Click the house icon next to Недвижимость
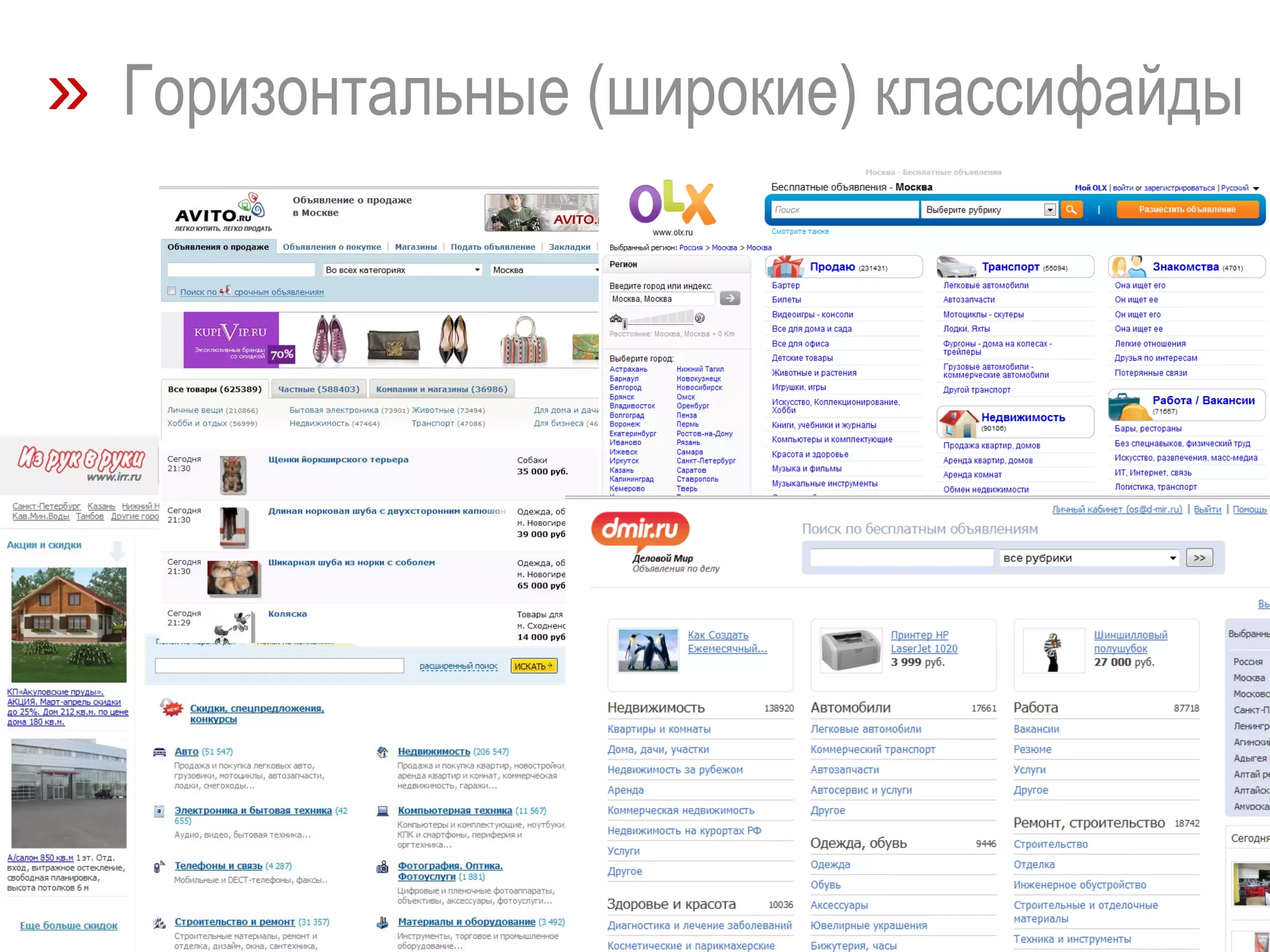This screenshot has width=1270, height=952. click(958, 422)
